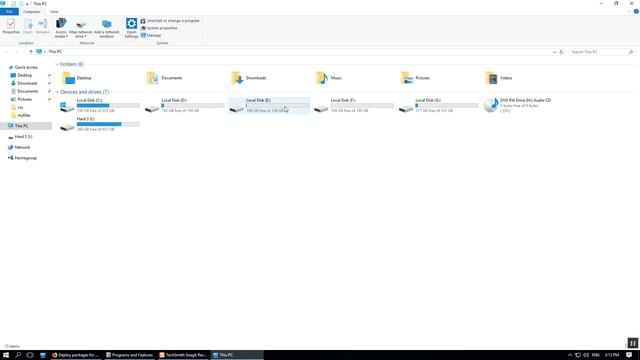Focus the Search This PC box
The width and height of the screenshot is (640, 360).
pos(602,52)
